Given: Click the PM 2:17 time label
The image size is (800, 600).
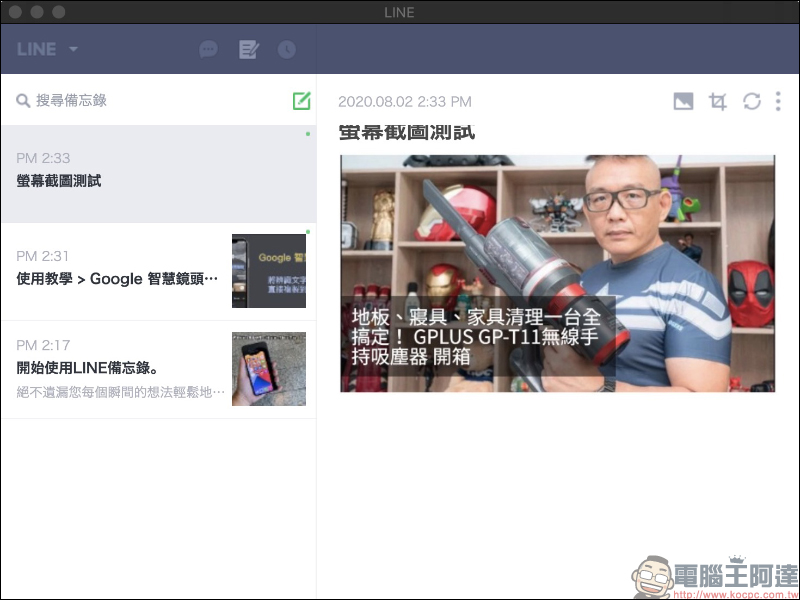Looking at the screenshot, I should pyautogui.click(x=42, y=345).
